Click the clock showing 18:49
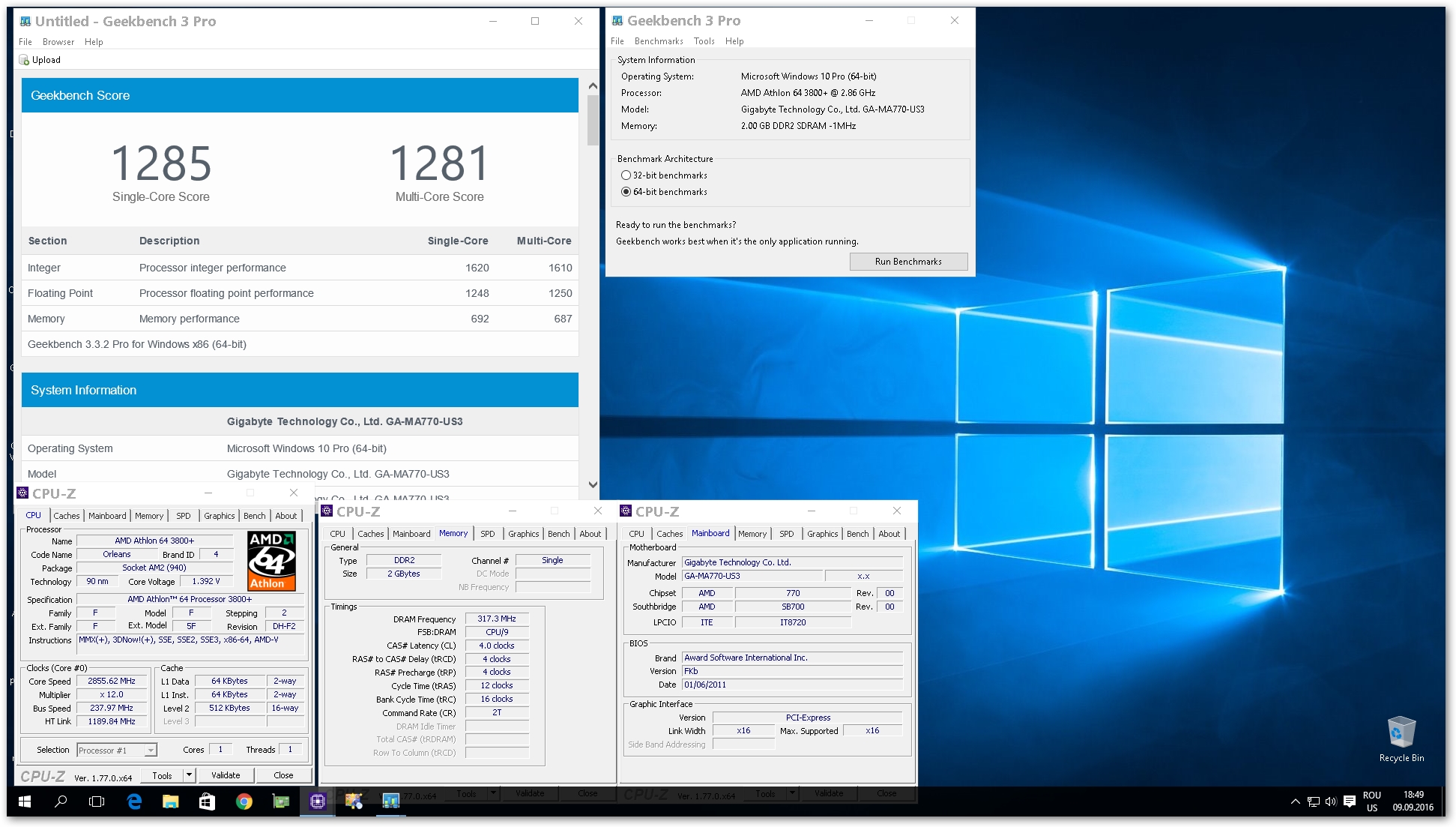The width and height of the screenshot is (1456, 827). point(1413,795)
